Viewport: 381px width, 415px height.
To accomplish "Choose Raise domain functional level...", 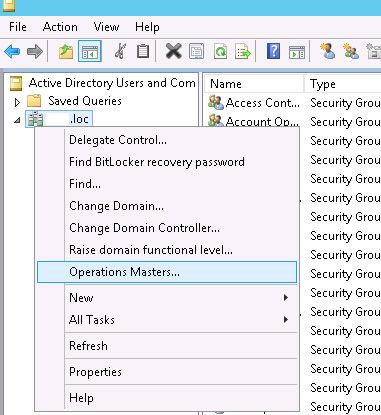I will (x=167, y=250).
